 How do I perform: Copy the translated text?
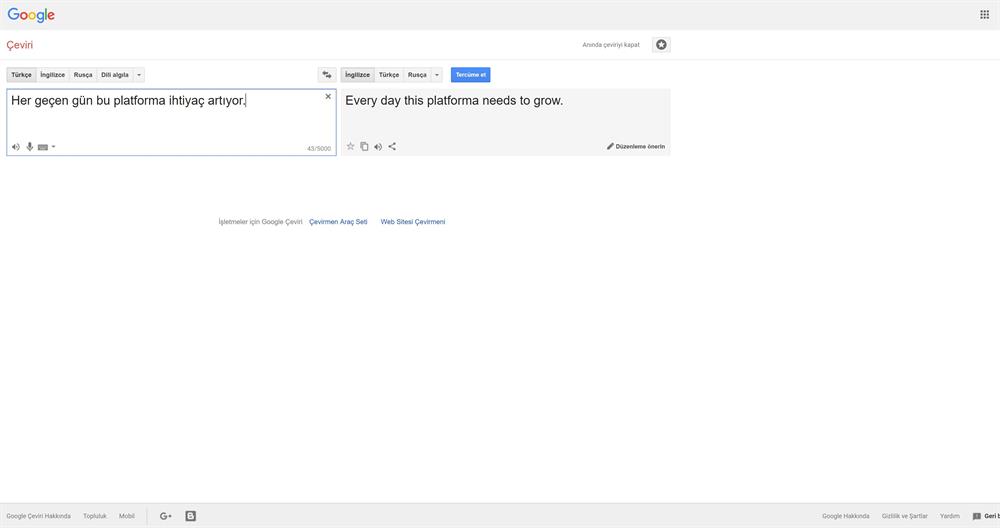point(364,146)
